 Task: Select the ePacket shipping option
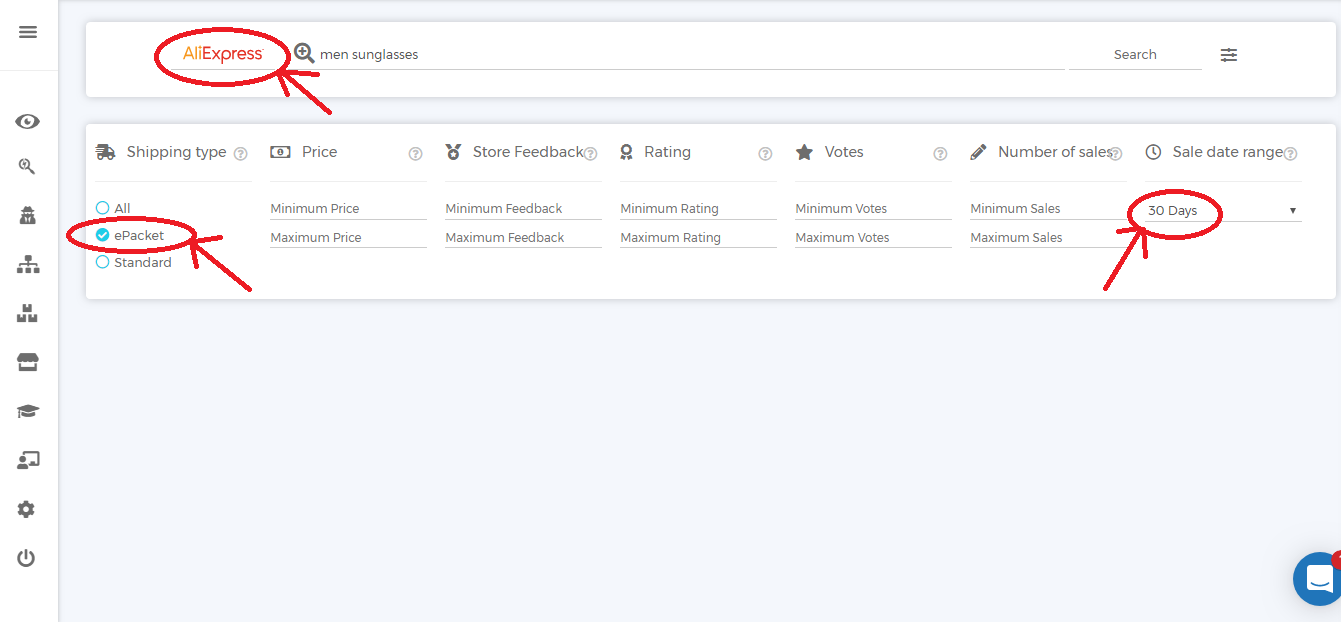click(x=103, y=235)
